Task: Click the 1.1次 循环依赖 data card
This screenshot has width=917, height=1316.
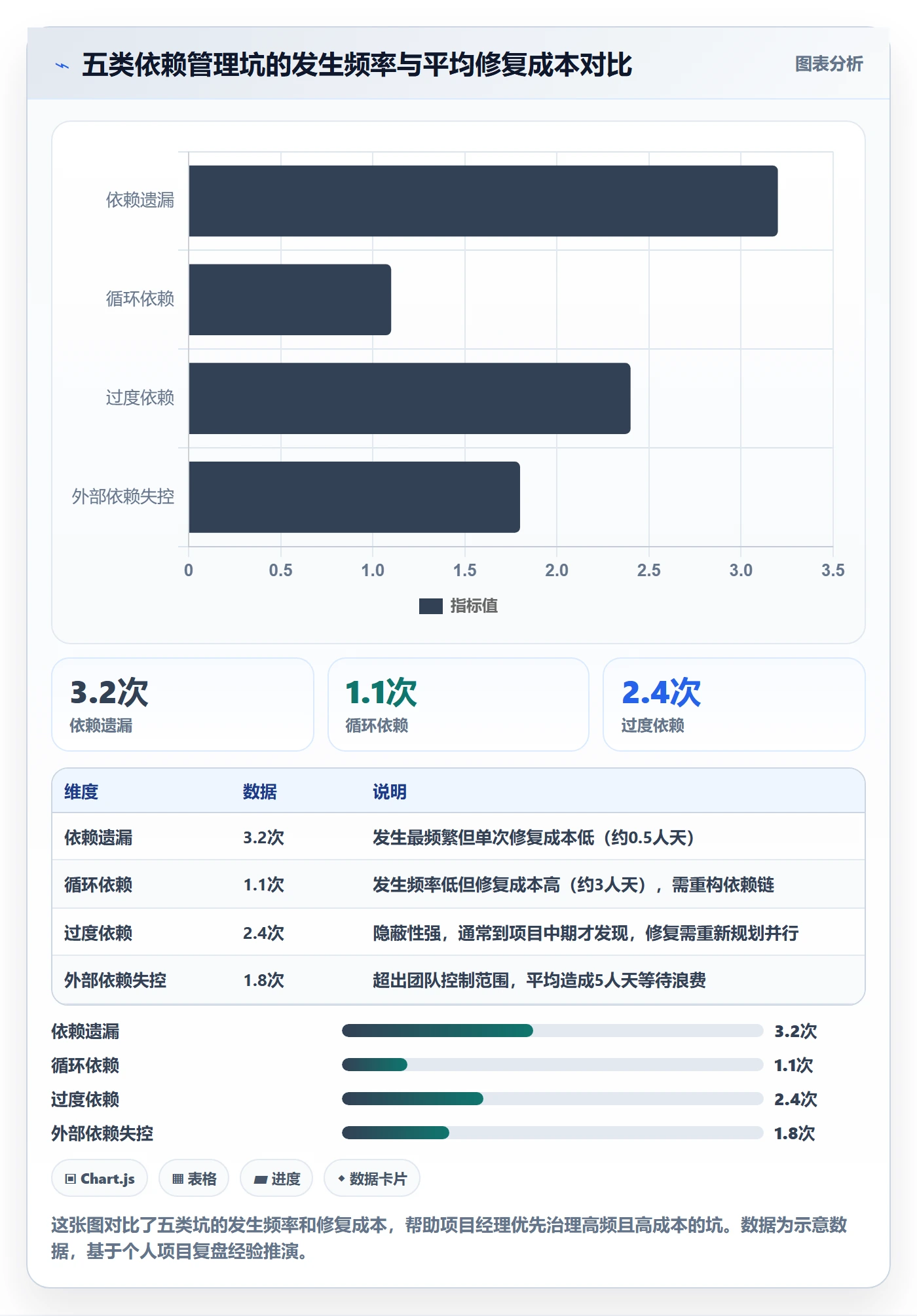Action: [458, 704]
